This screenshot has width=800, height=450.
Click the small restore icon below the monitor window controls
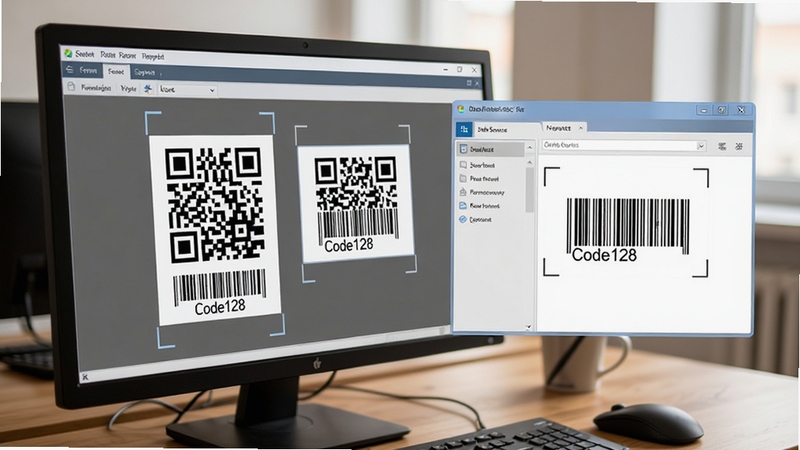pos(469,83)
